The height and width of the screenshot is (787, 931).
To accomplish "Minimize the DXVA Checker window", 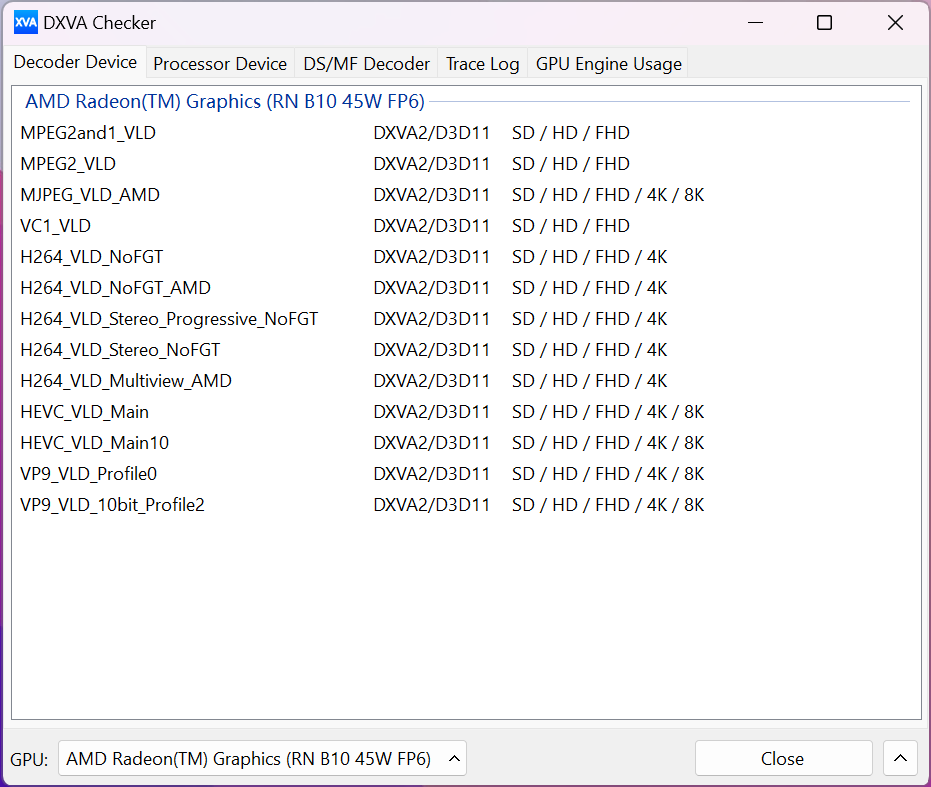I will (755, 23).
